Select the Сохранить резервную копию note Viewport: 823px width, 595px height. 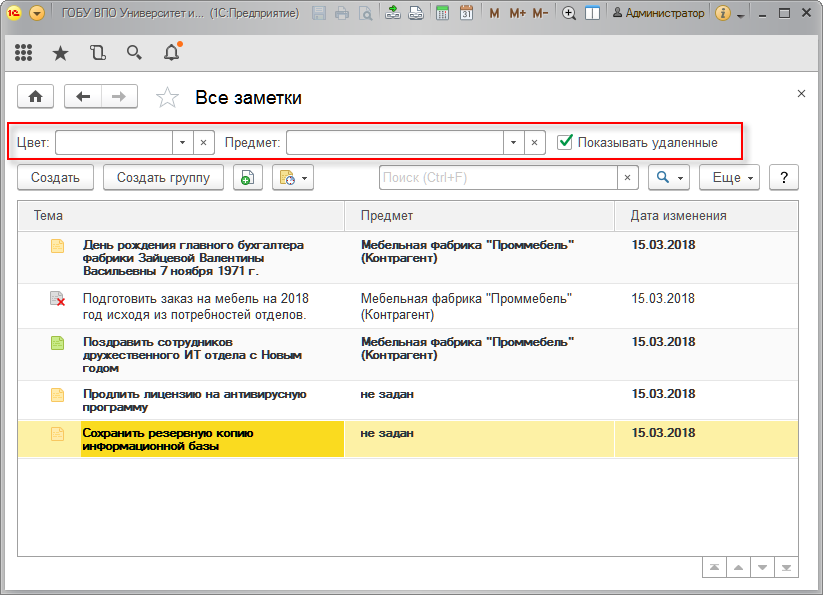[x=408, y=439]
